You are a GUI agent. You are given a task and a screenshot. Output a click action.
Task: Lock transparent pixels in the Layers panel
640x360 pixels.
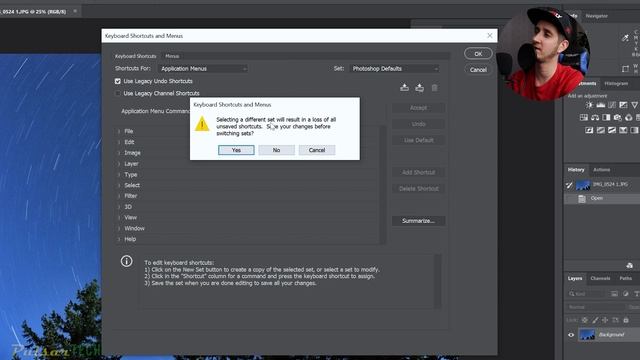click(585, 320)
